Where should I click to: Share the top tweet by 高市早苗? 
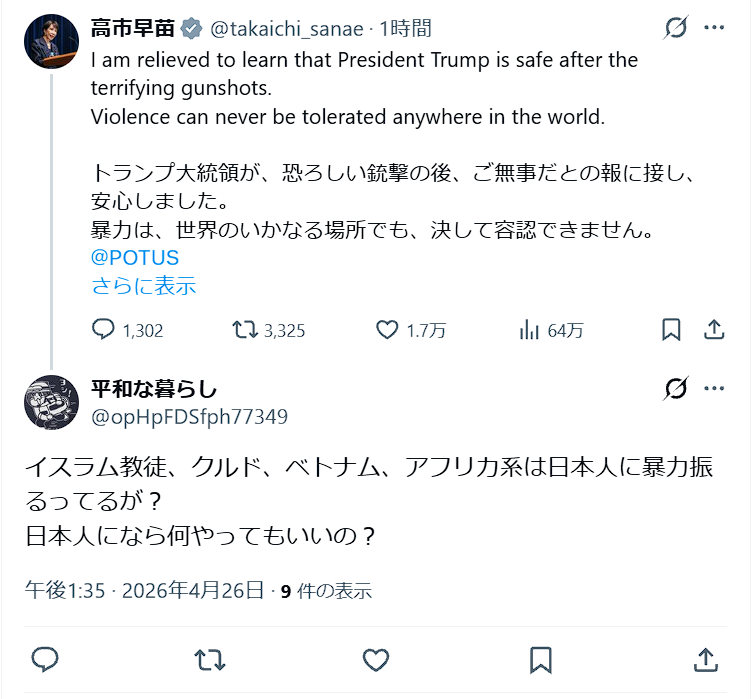coord(714,330)
